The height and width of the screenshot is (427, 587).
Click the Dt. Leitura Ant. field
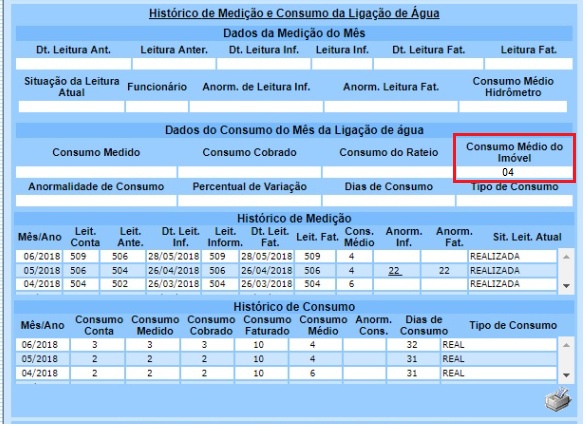73,64
